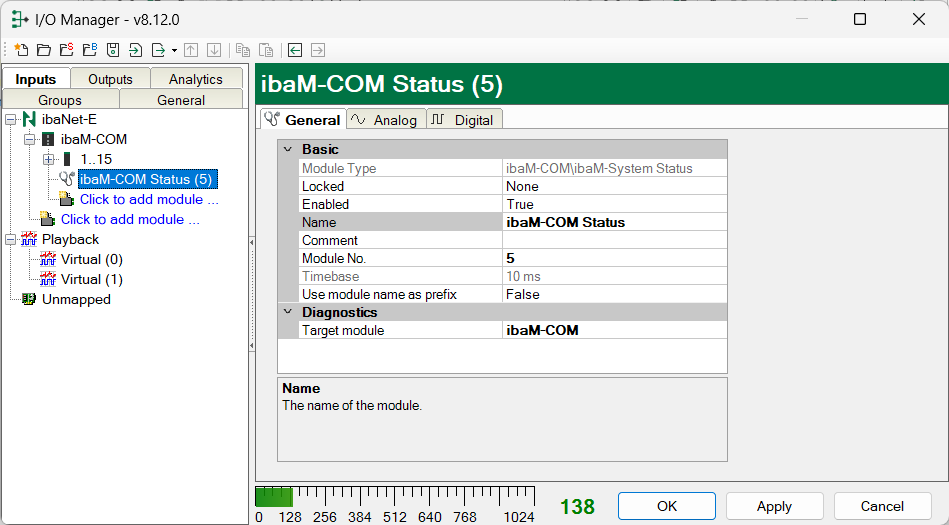Click the Module Type value text
The width and height of the screenshot is (949, 525).
tap(599, 168)
